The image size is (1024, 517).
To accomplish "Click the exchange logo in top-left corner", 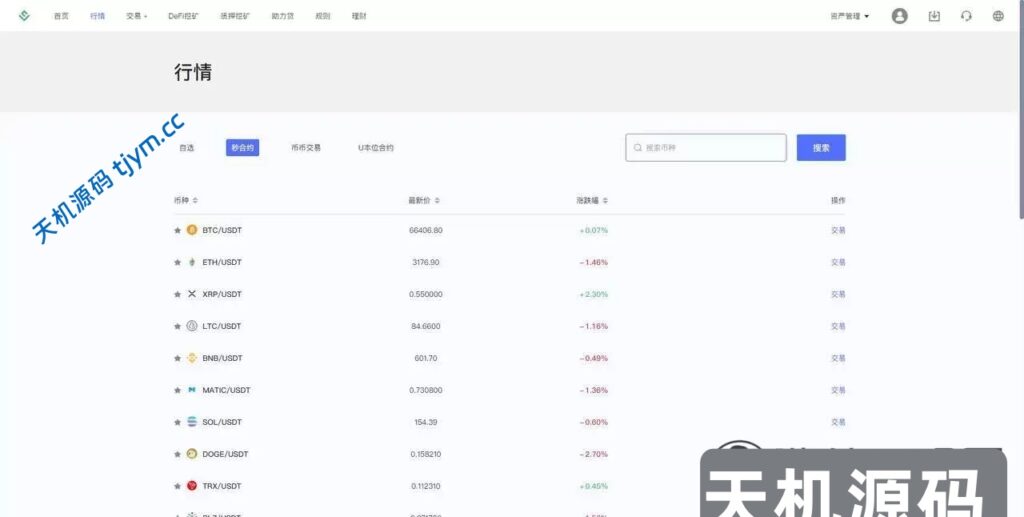I will [x=25, y=16].
